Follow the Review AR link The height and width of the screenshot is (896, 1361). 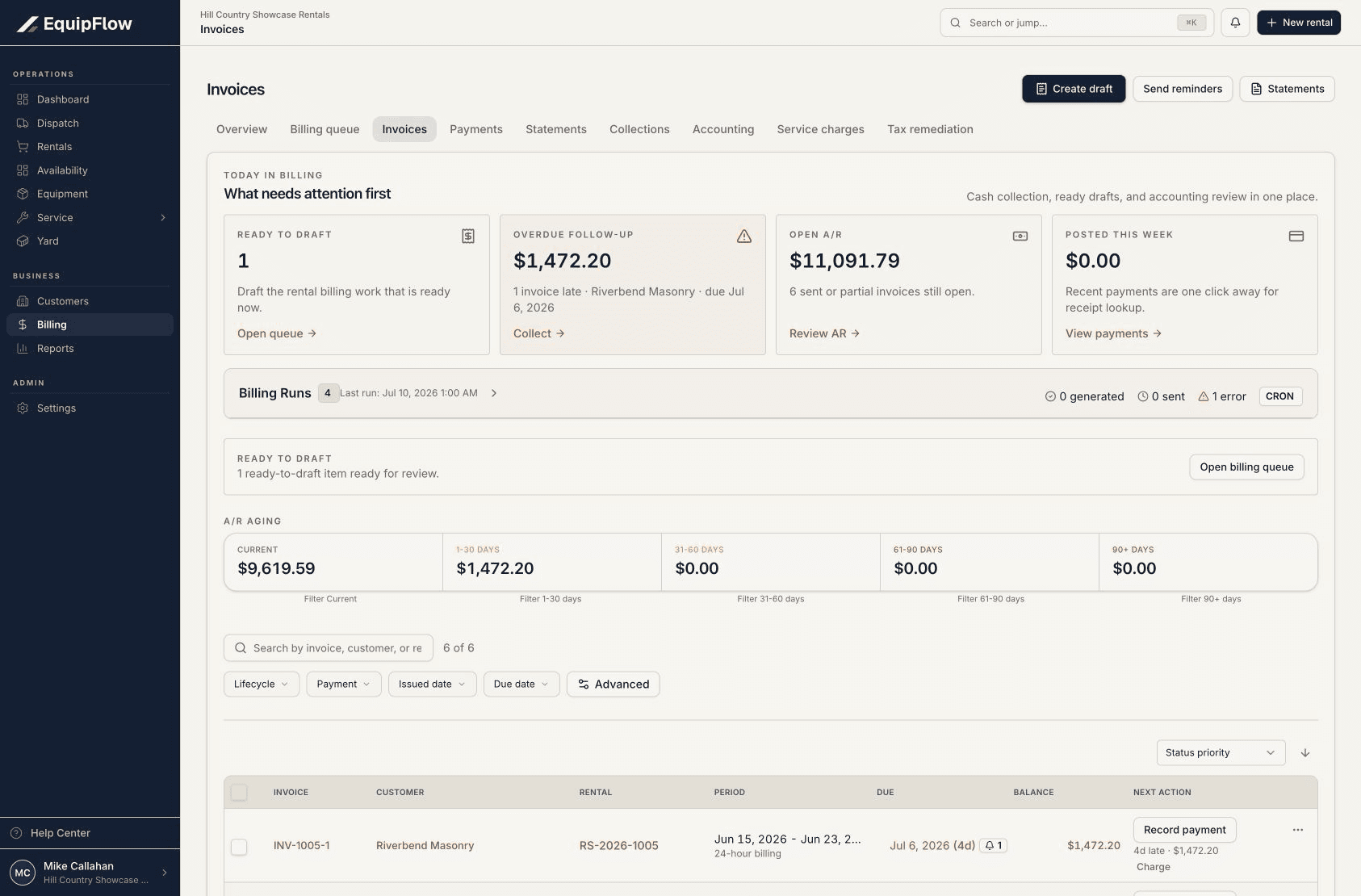[x=824, y=333]
